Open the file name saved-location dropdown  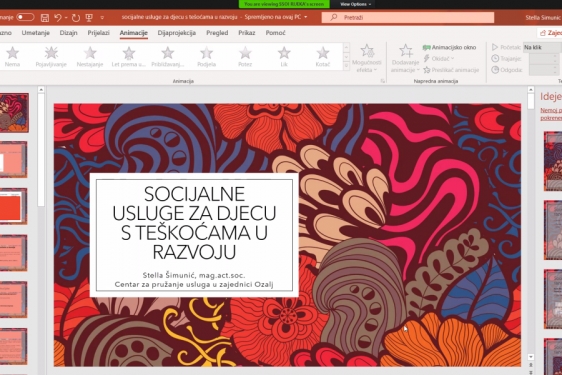point(306,17)
